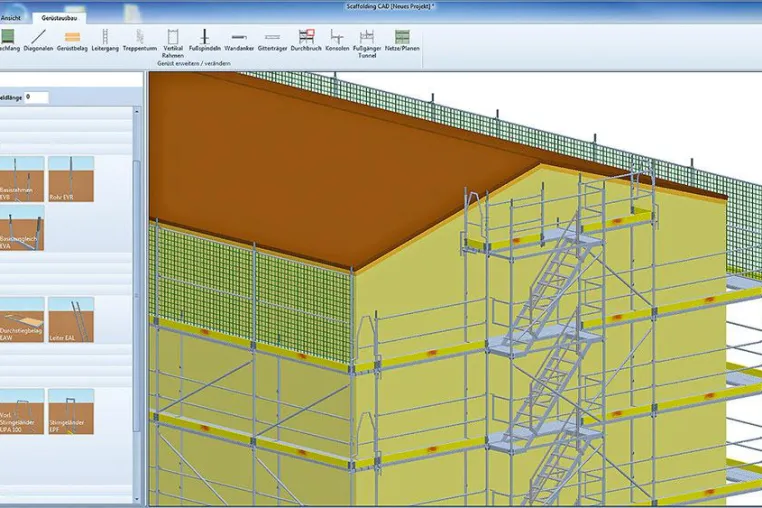This screenshot has height=508, width=762.
Task: Click the panel scrollbar down arrow
Action: click(x=137, y=499)
